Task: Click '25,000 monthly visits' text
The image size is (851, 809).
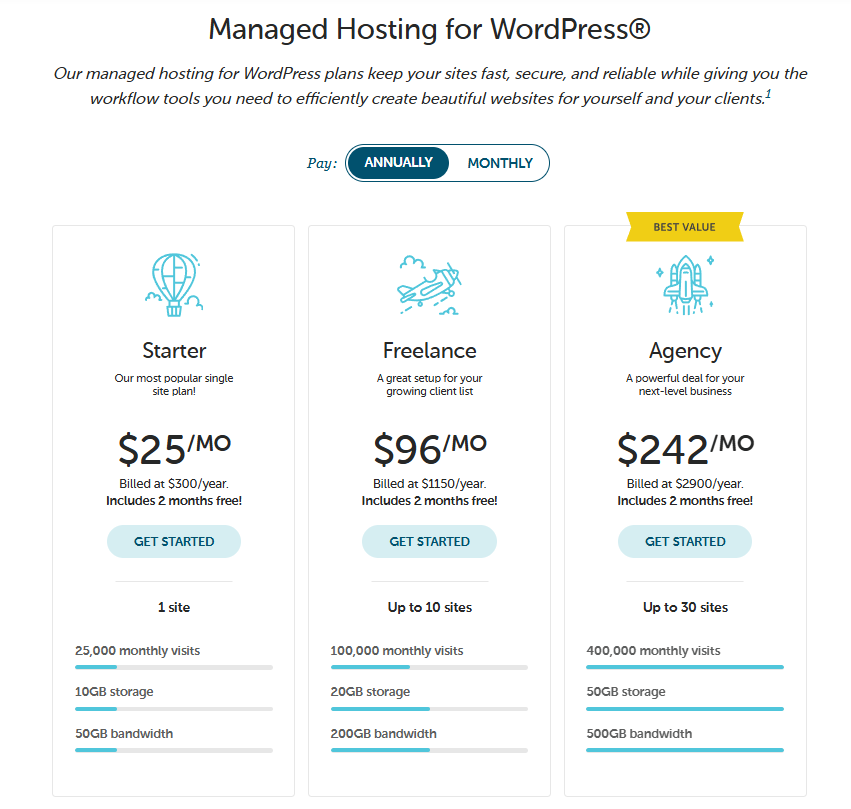Action: [137, 651]
